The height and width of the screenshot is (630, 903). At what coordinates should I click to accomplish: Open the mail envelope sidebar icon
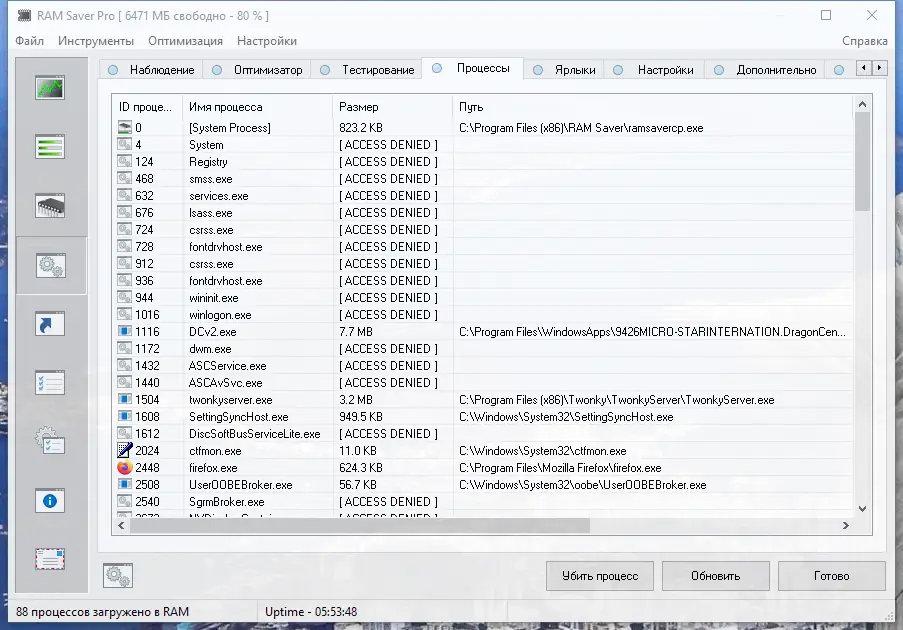click(x=50, y=559)
